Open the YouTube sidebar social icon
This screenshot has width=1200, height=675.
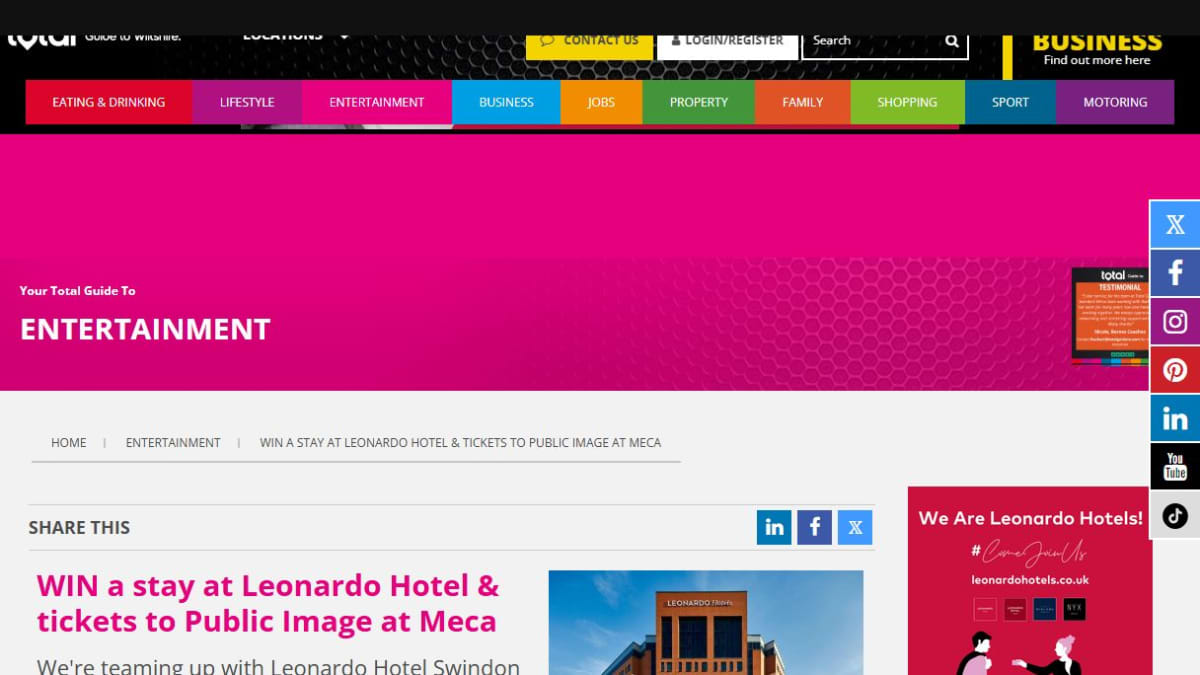pyautogui.click(x=1175, y=467)
